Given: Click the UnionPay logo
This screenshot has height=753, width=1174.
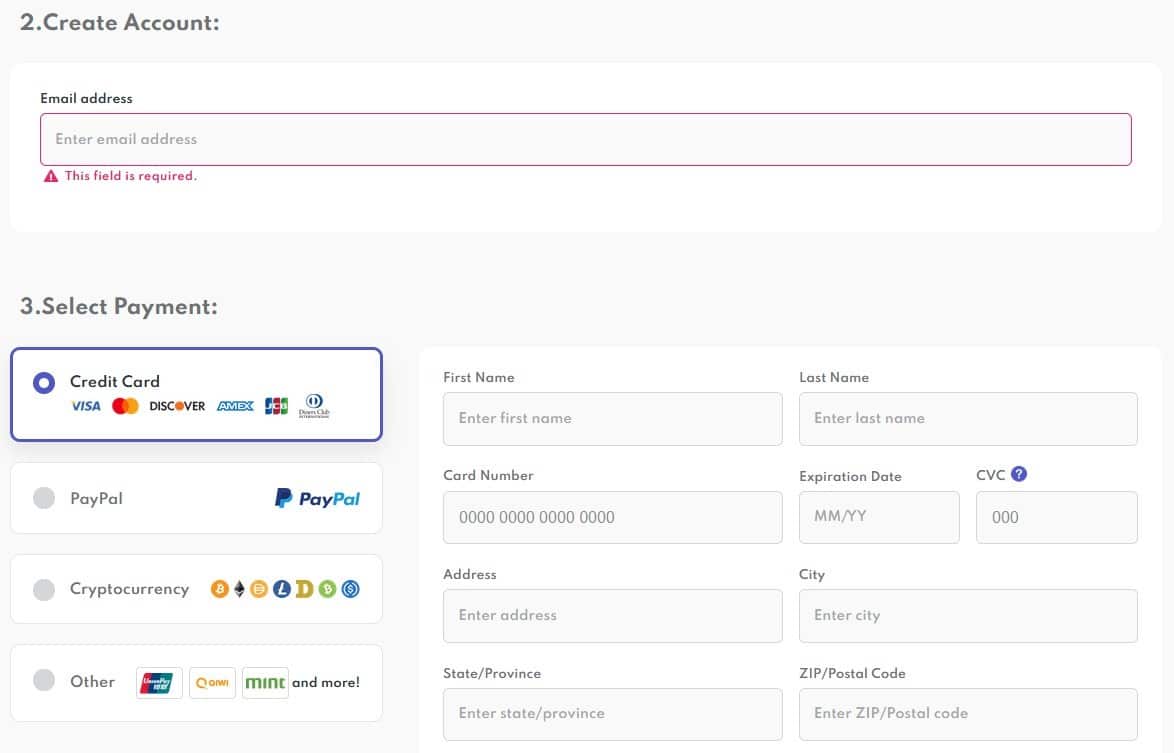Looking at the screenshot, I should [159, 683].
